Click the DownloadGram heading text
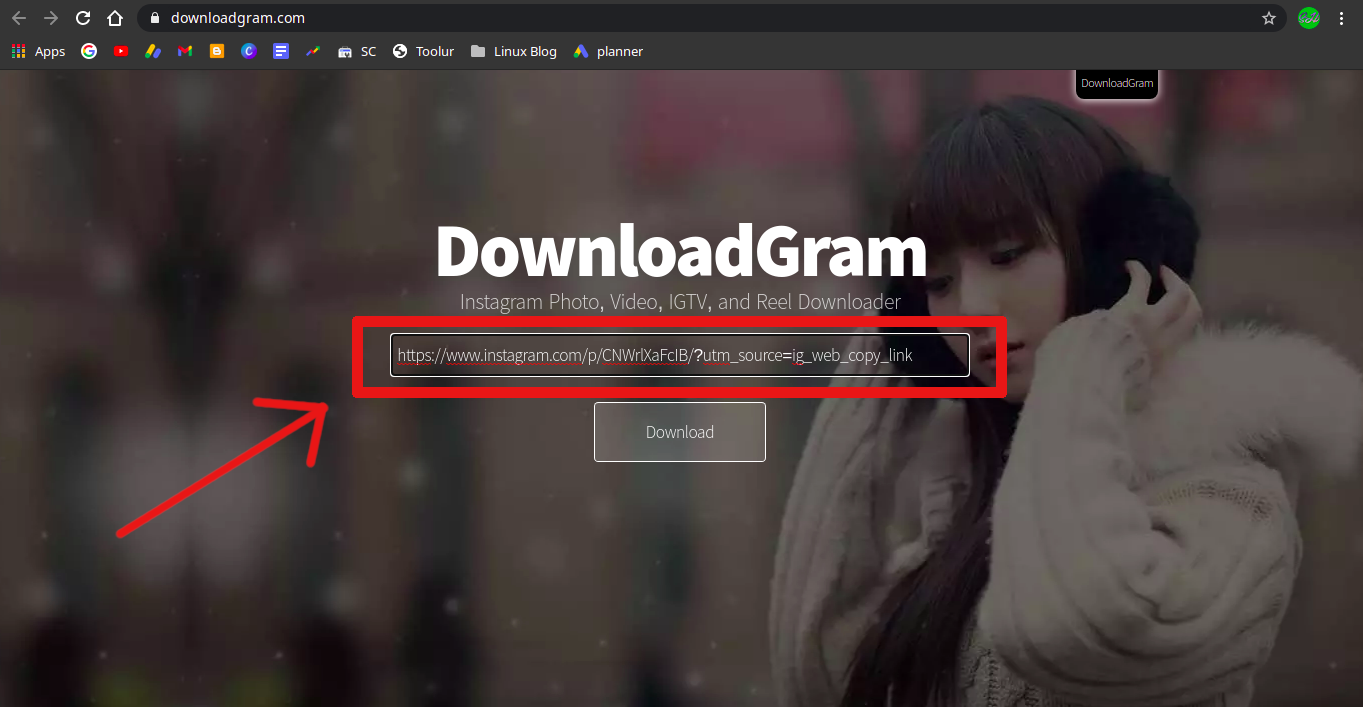 pos(681,251)
